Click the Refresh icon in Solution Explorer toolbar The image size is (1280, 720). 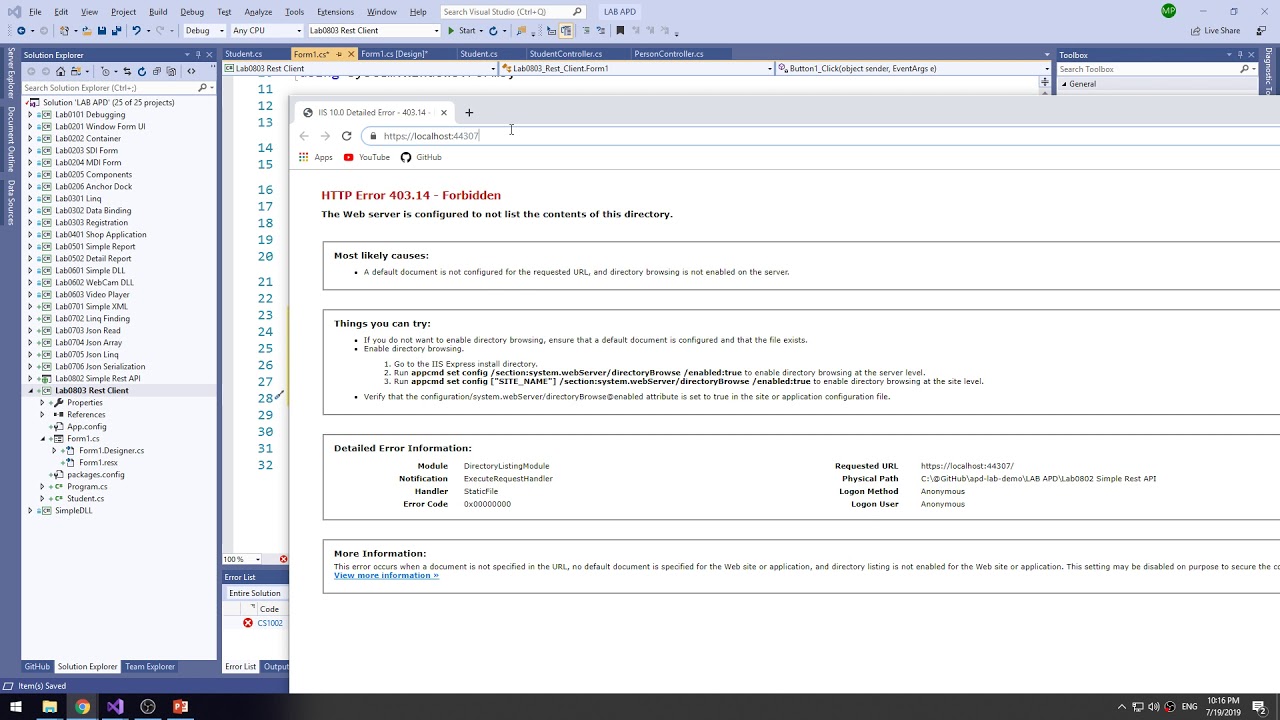(x=141, y=72)
